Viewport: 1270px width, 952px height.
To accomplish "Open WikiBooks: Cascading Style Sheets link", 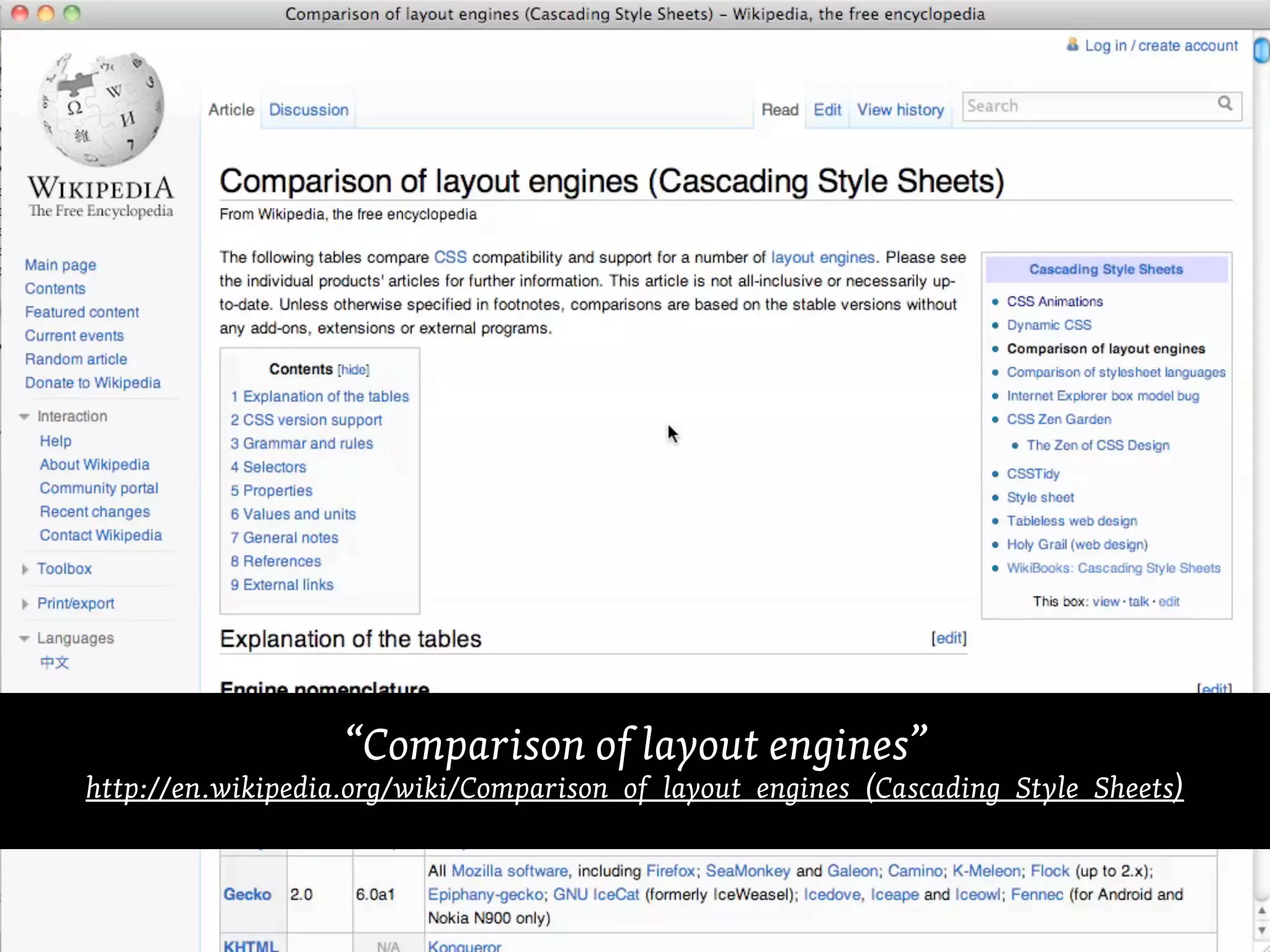I will coord(1113,568).
